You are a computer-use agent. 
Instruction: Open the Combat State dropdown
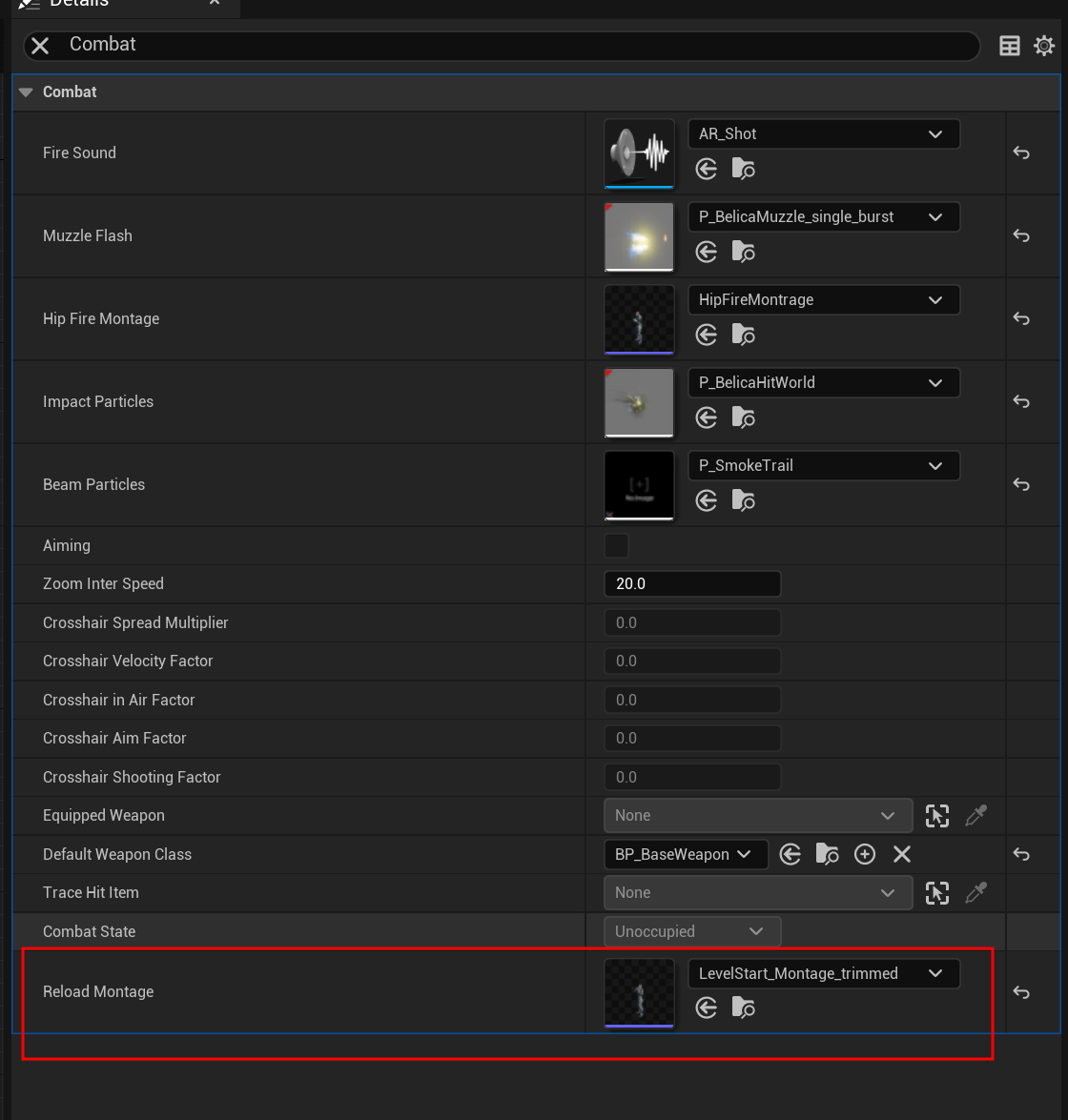692,931
